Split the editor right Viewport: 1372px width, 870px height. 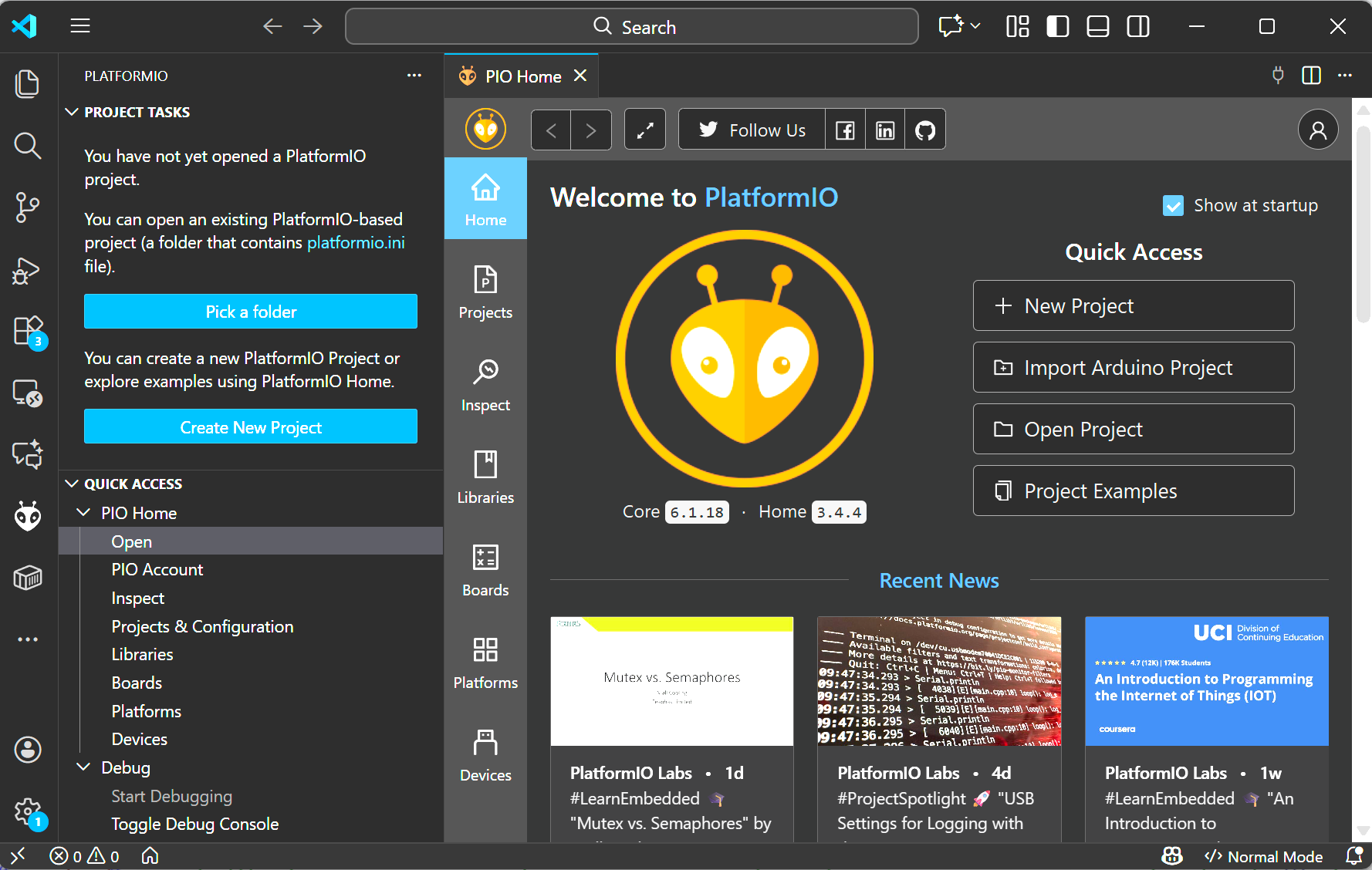(x=1311, y=76)
